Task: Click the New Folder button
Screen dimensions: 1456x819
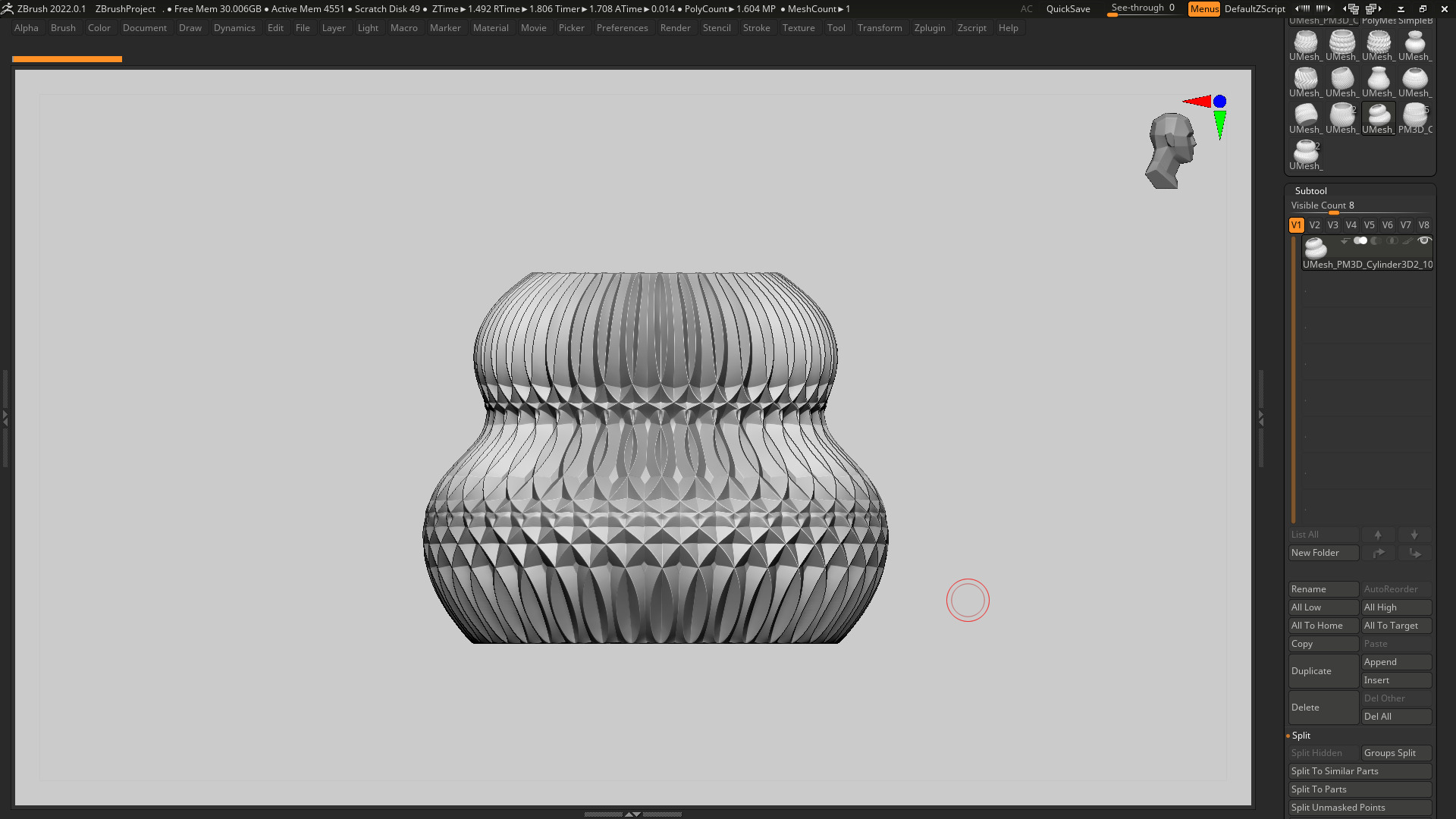Action: point(1323,553)
